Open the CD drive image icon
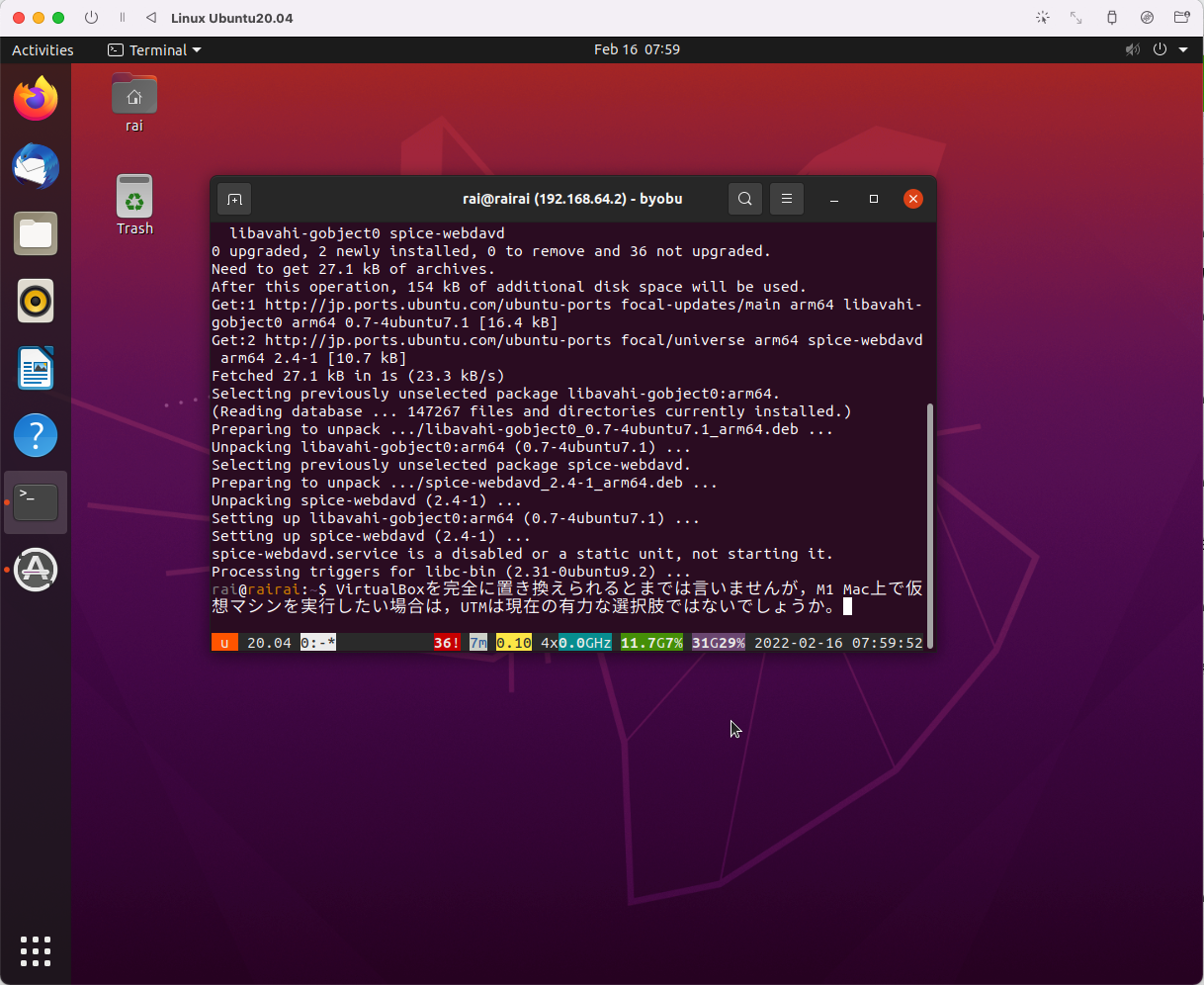This screenshot has width=1204, height=985. coord(1147,18)
